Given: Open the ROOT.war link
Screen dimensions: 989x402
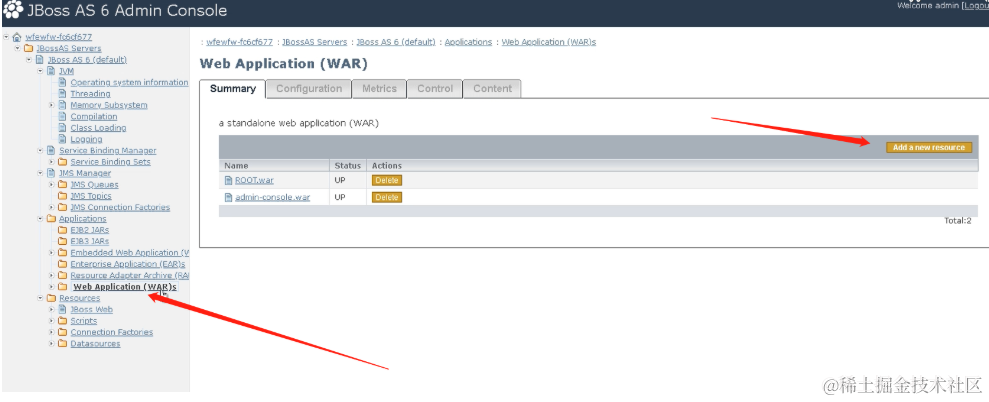Looking at the screenshot, I should [x=254, y=180].
